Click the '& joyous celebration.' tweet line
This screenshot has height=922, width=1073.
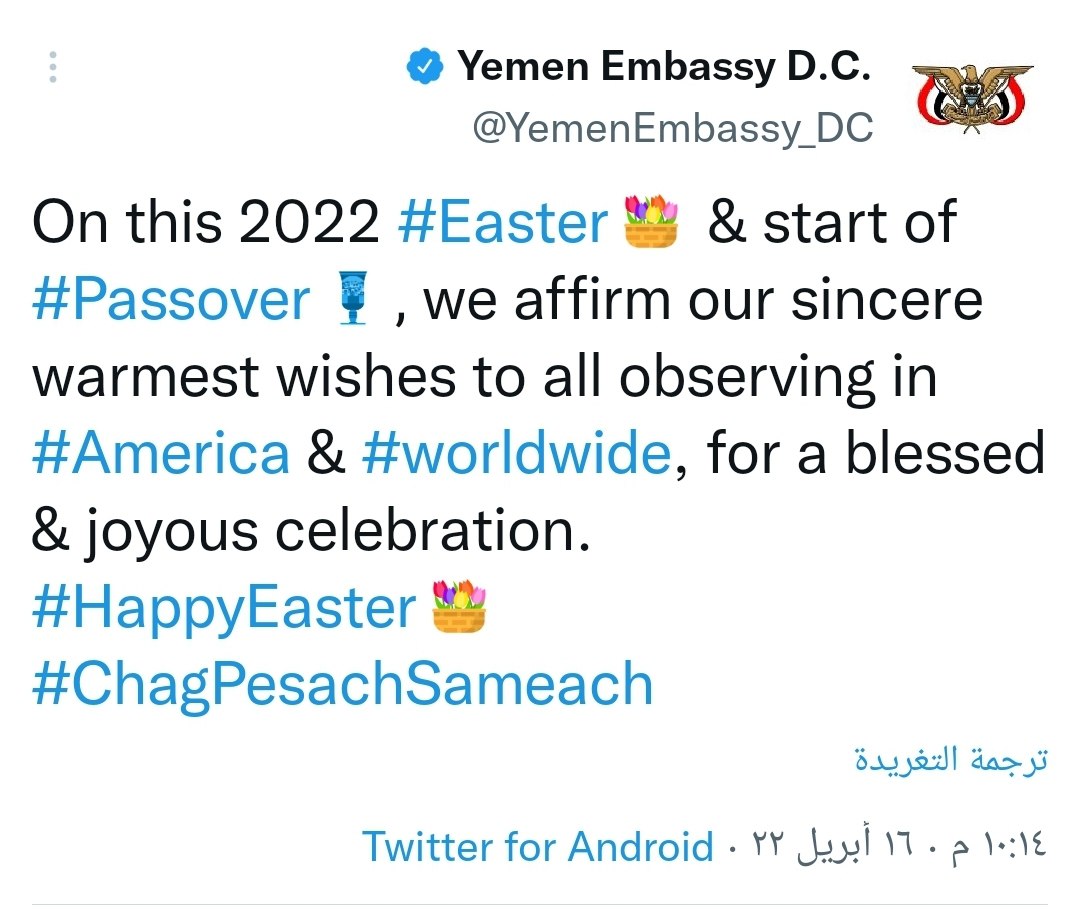tap(311, 530)
